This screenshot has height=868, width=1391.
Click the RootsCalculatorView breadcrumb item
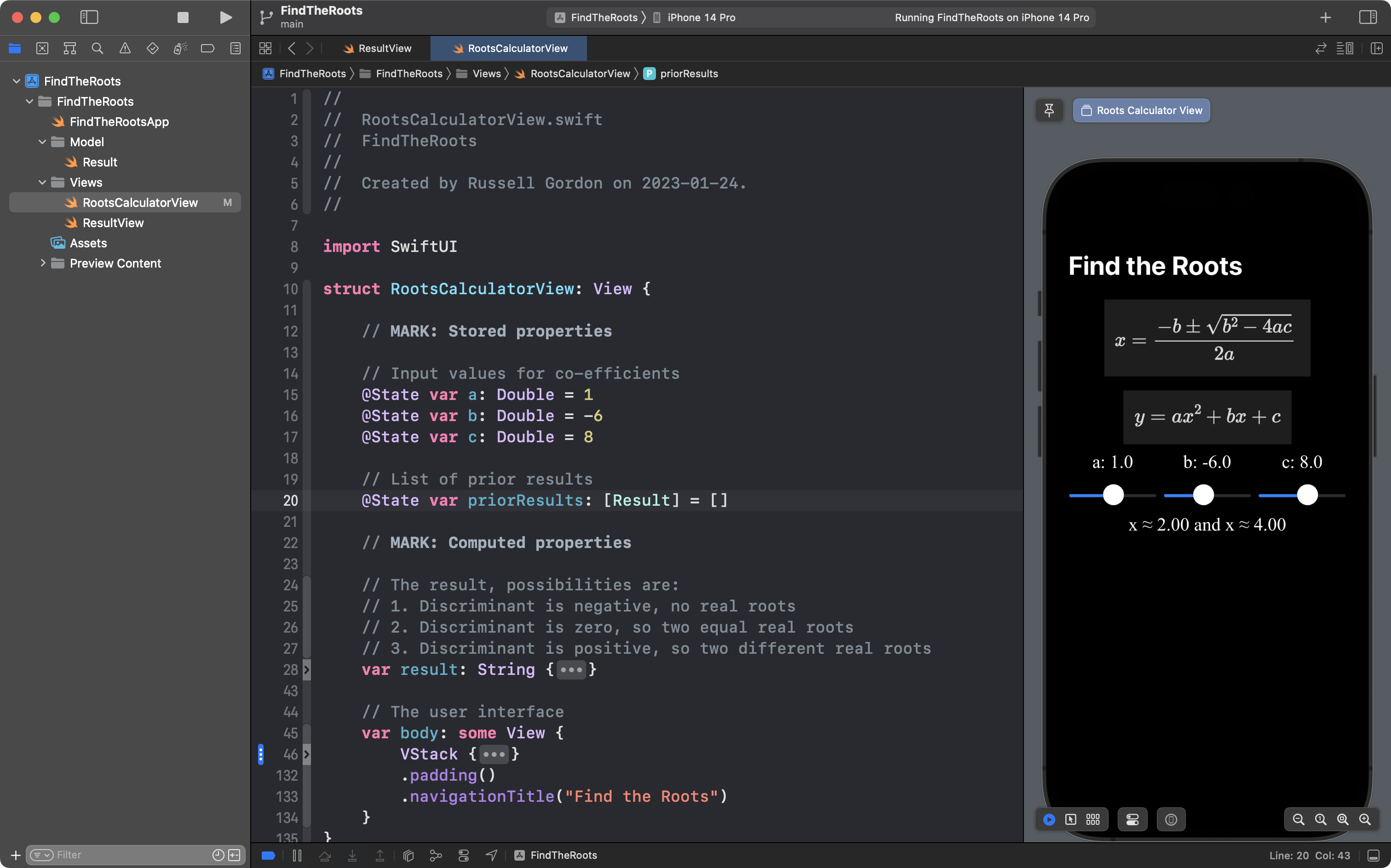[580, 73]
